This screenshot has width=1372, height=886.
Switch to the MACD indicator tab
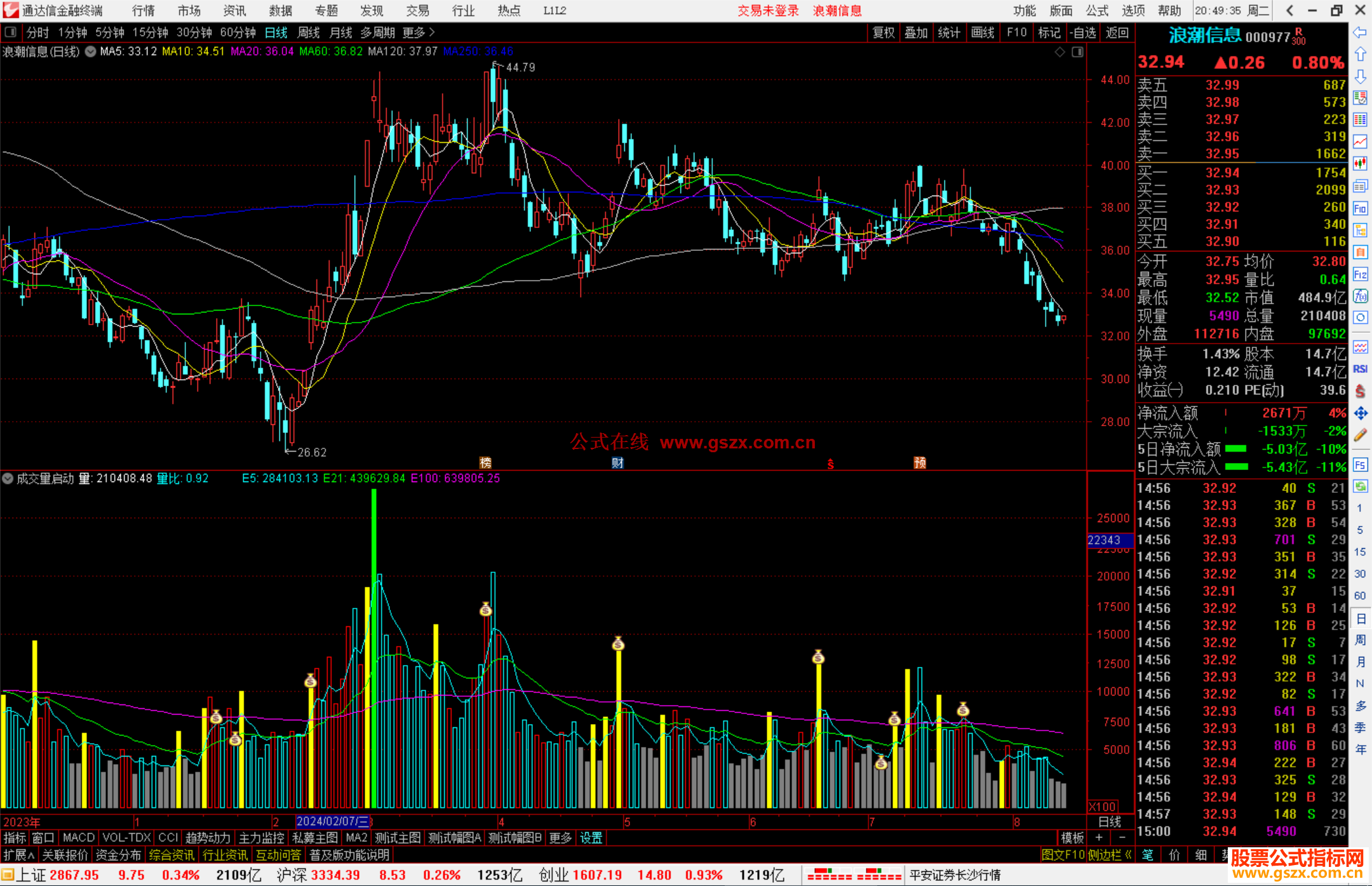[x=78, y=838]
